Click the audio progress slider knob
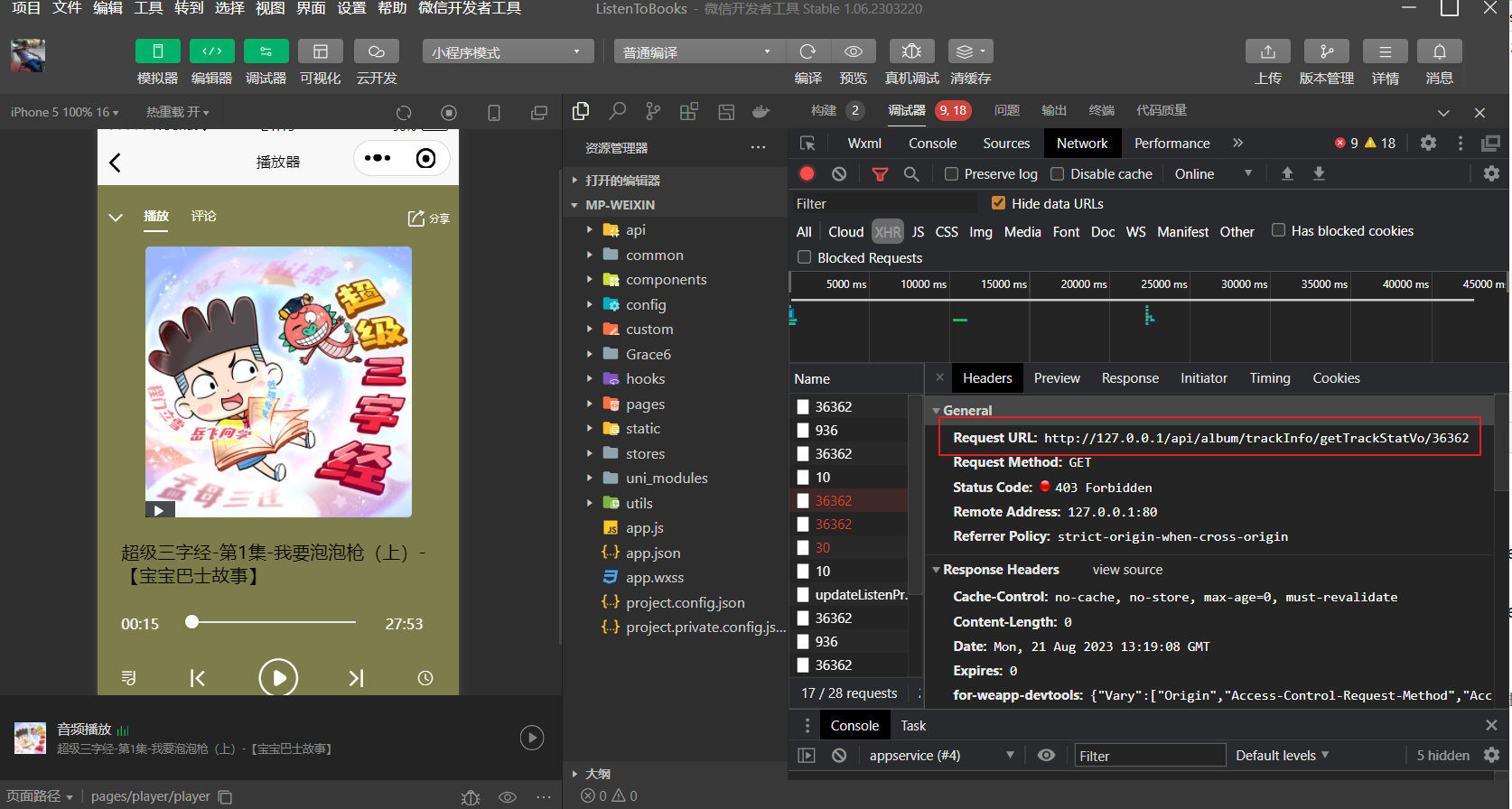 click(x=191, y=622)
